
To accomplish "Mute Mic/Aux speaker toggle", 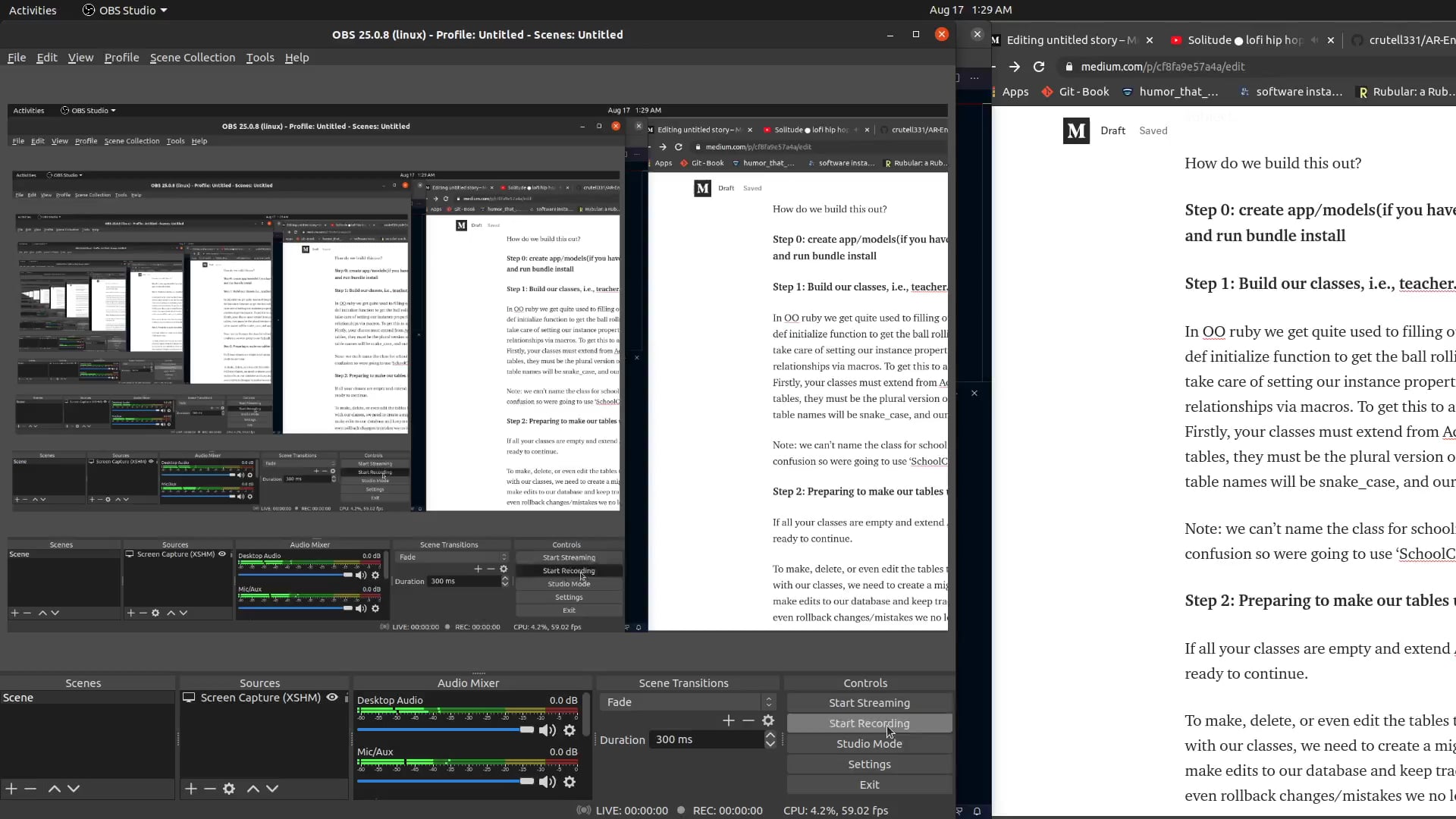I will pos(547,782).
